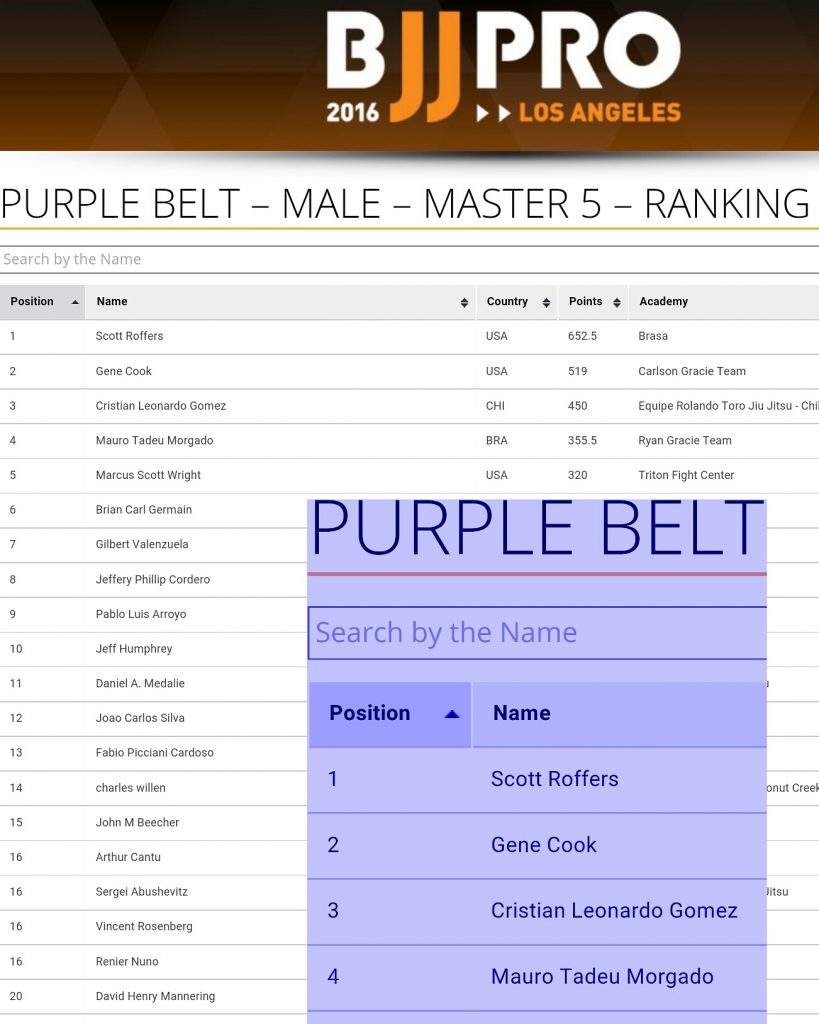819x1024 pixels.
Task: Select Vincent Rosenberg row
Action: coord(153,927)
